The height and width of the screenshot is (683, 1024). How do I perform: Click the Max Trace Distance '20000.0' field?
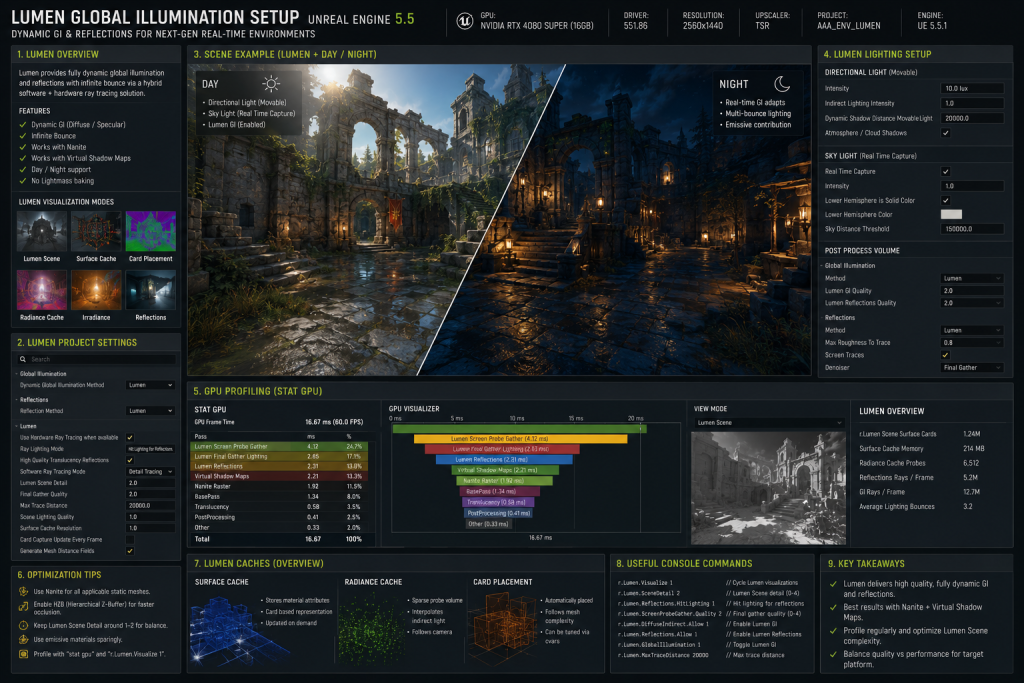[x=150, y=505]
